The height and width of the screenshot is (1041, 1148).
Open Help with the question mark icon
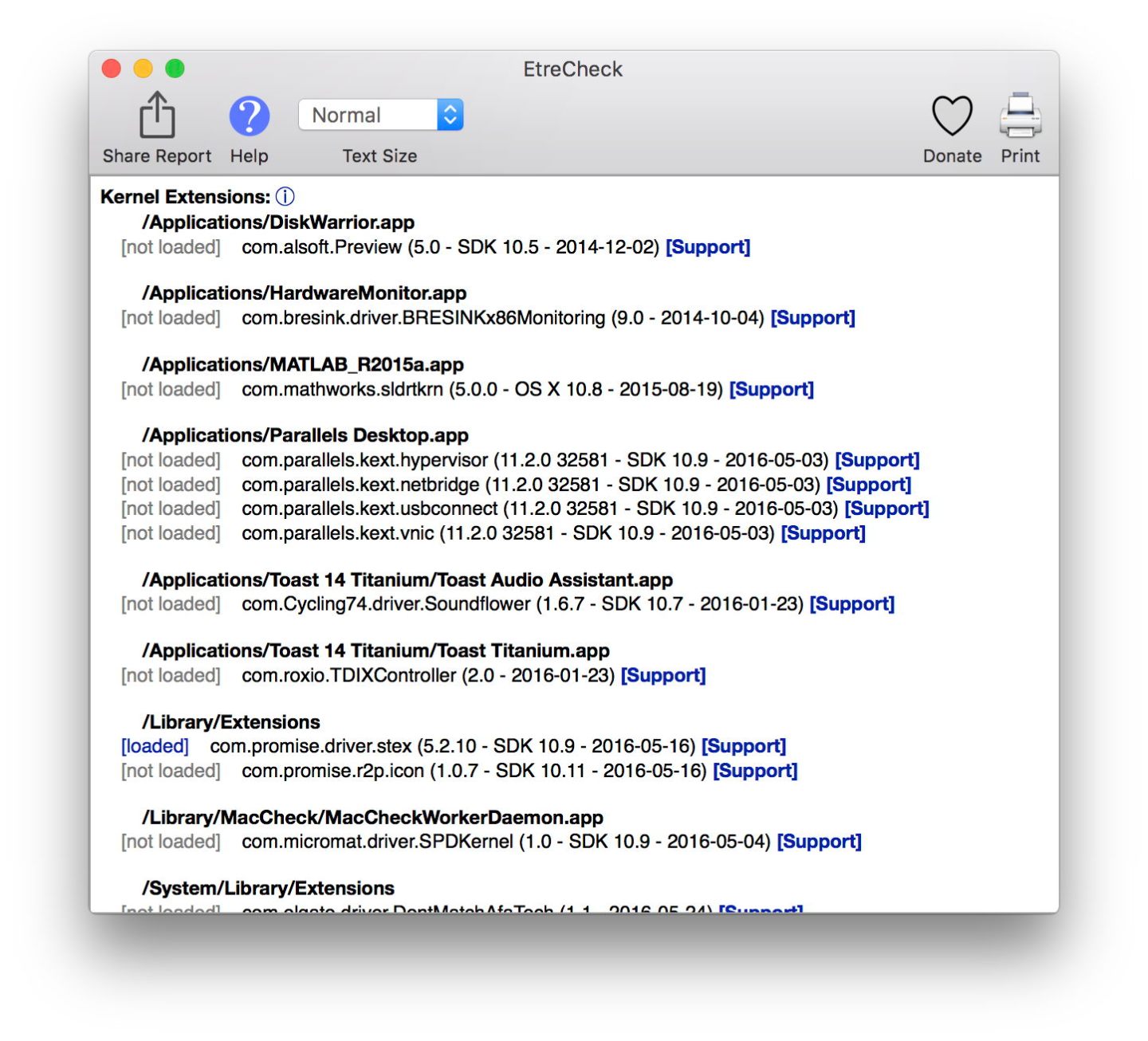point(250,116)
